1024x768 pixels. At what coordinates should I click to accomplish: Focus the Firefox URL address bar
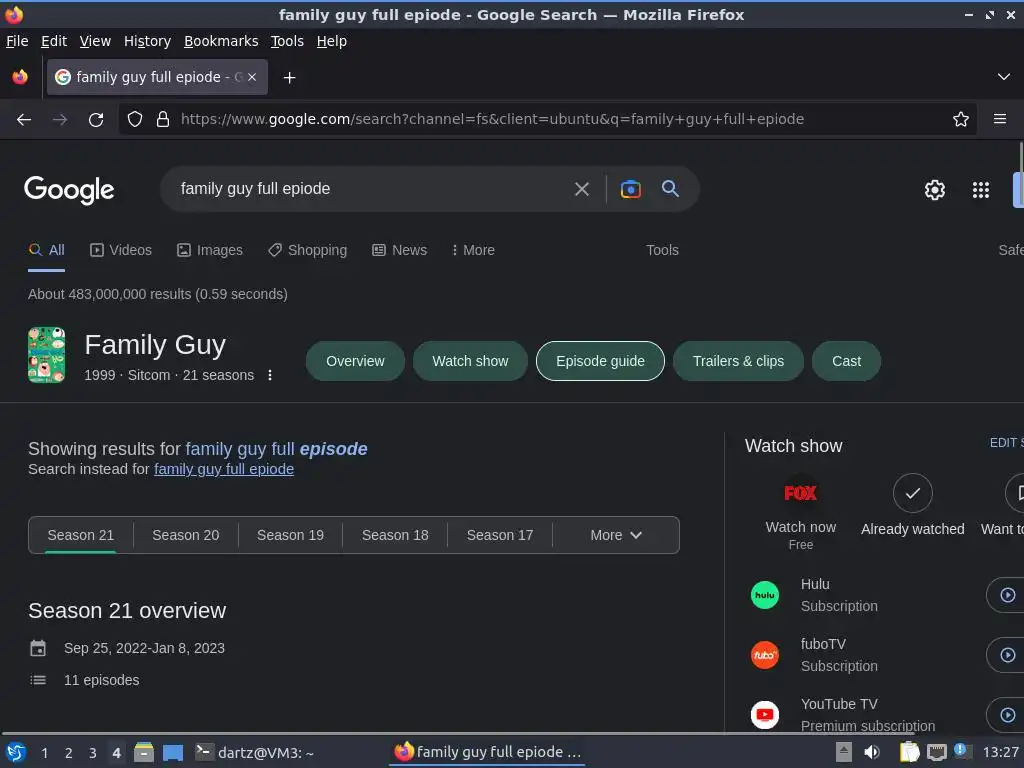[x=549, y=120]
